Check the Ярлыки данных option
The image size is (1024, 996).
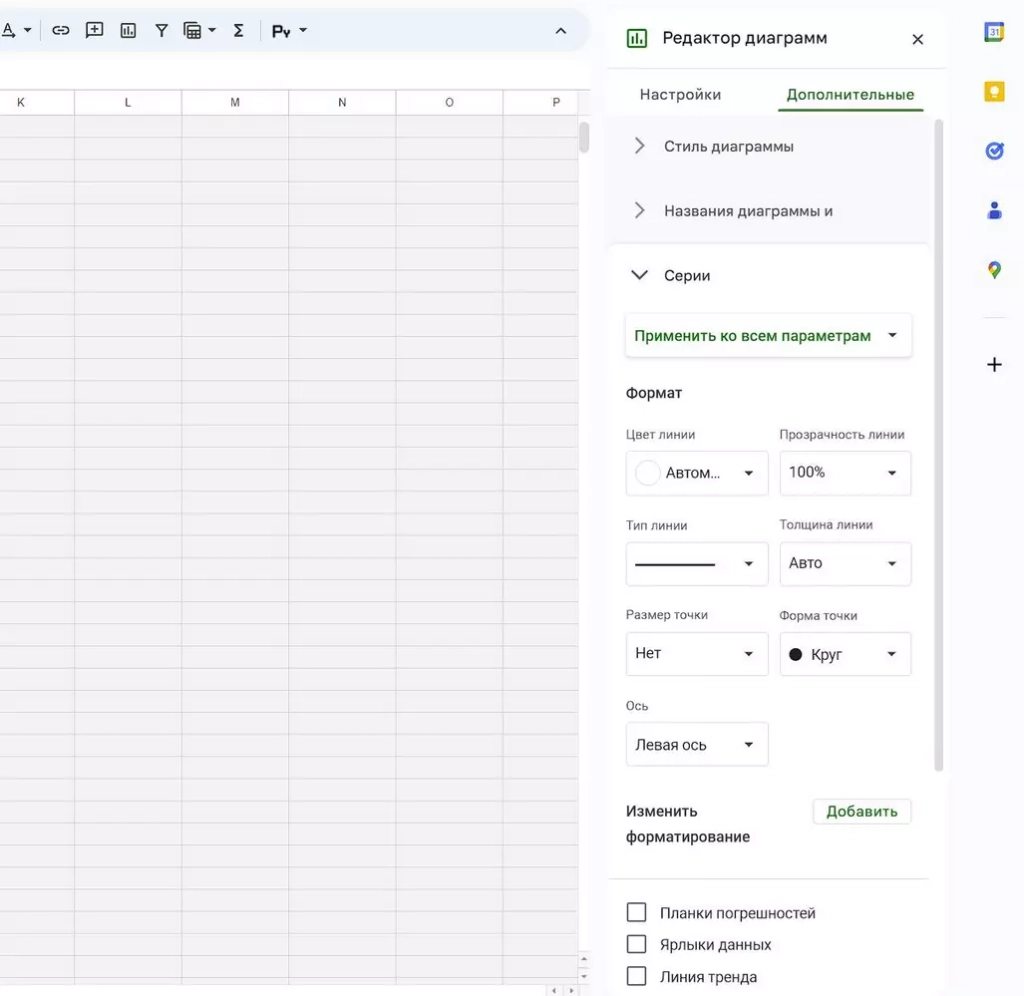point(636,944)
